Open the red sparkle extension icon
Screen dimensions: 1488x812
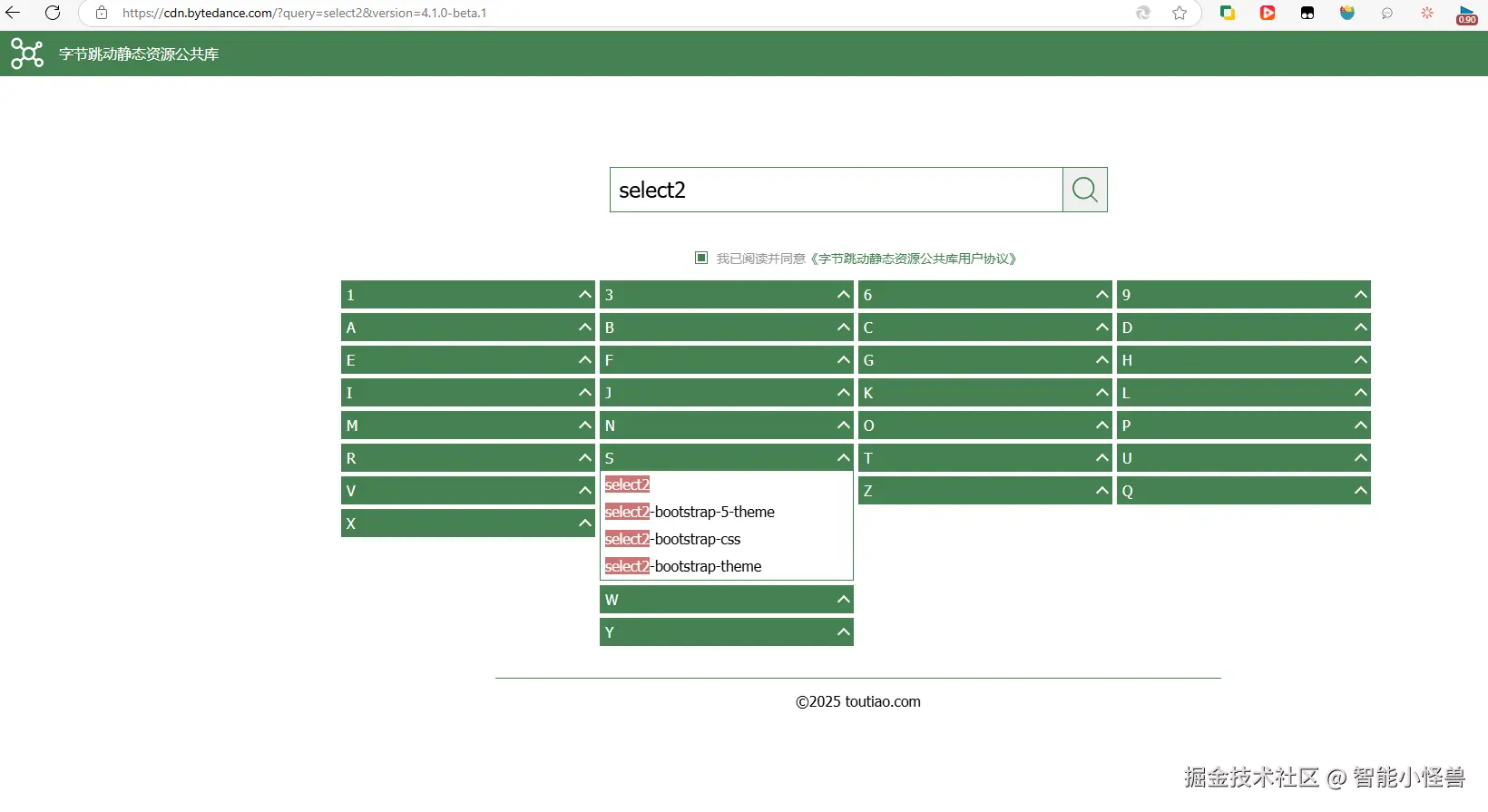coord(1427,13)
